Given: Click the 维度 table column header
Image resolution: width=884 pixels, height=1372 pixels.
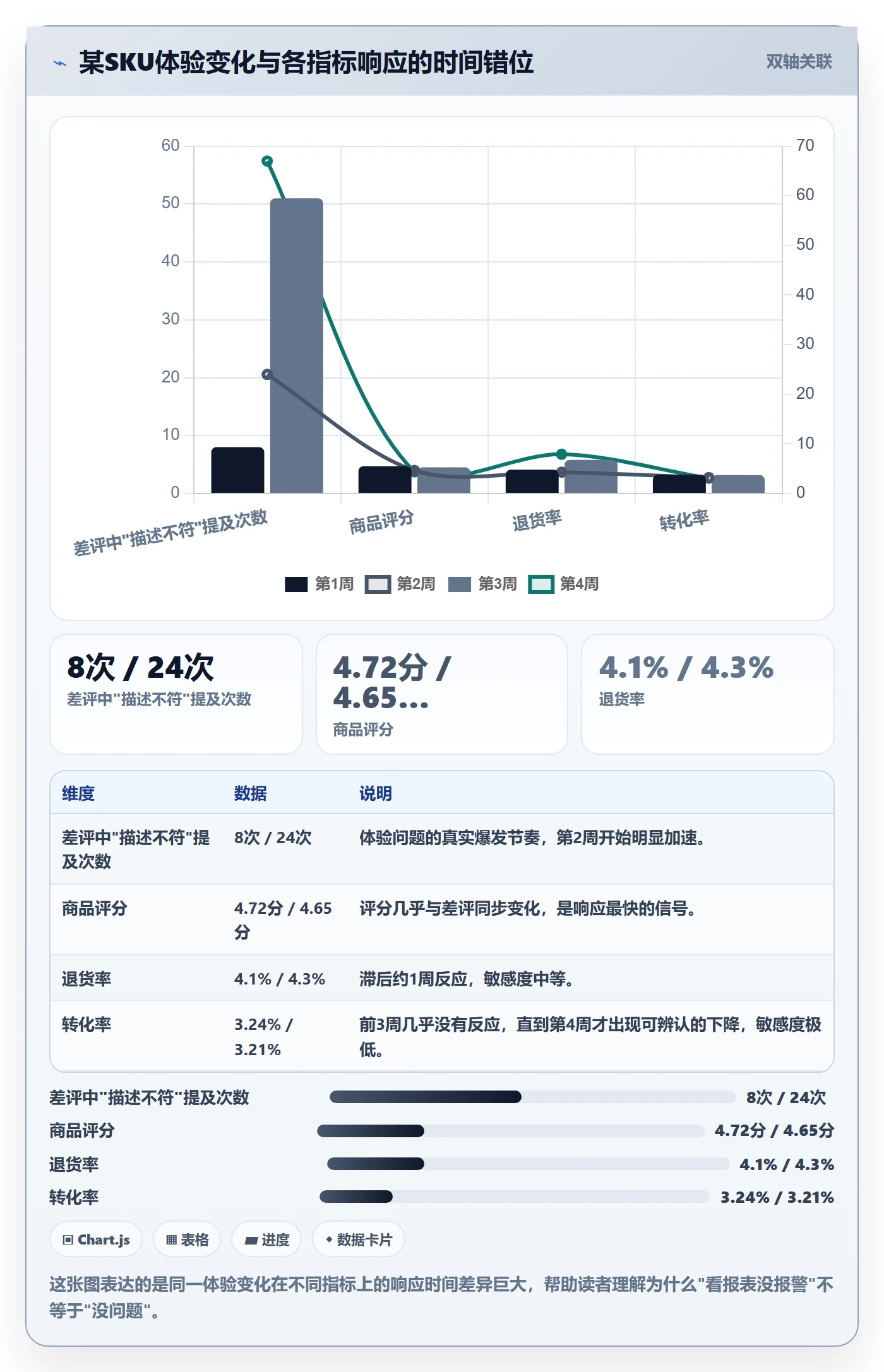Looking at the screenshot, I should tap(78, 793).
